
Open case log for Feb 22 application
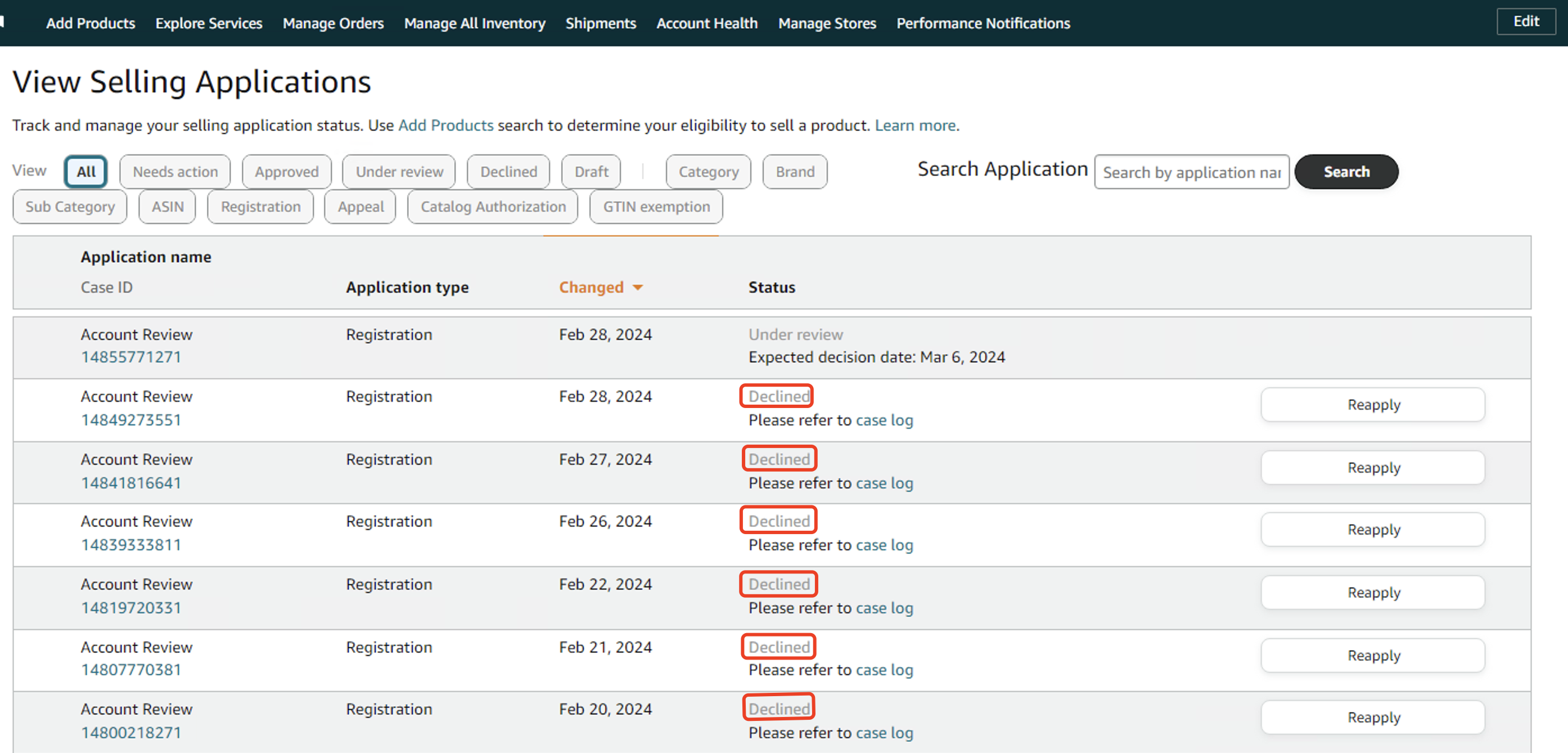tap(885, 608)
